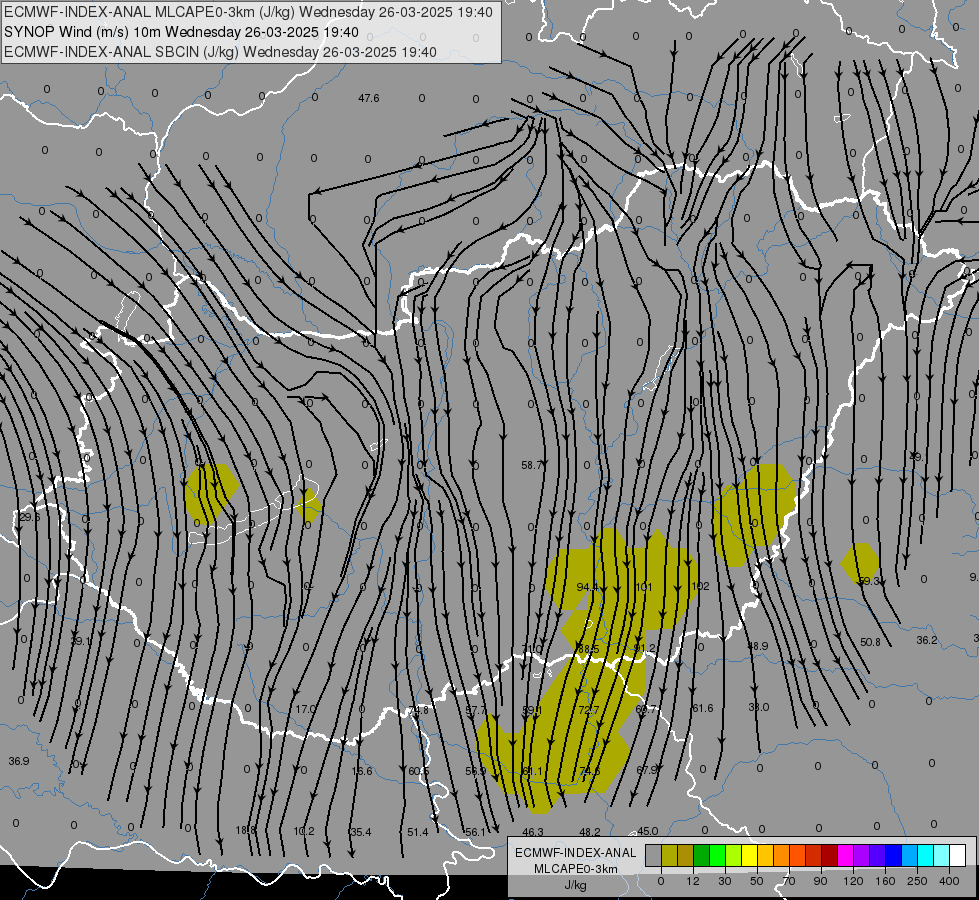This screenshot has height=900, width=979.
Task: Click the map value 50.8
Action: [x=870, y=642]
